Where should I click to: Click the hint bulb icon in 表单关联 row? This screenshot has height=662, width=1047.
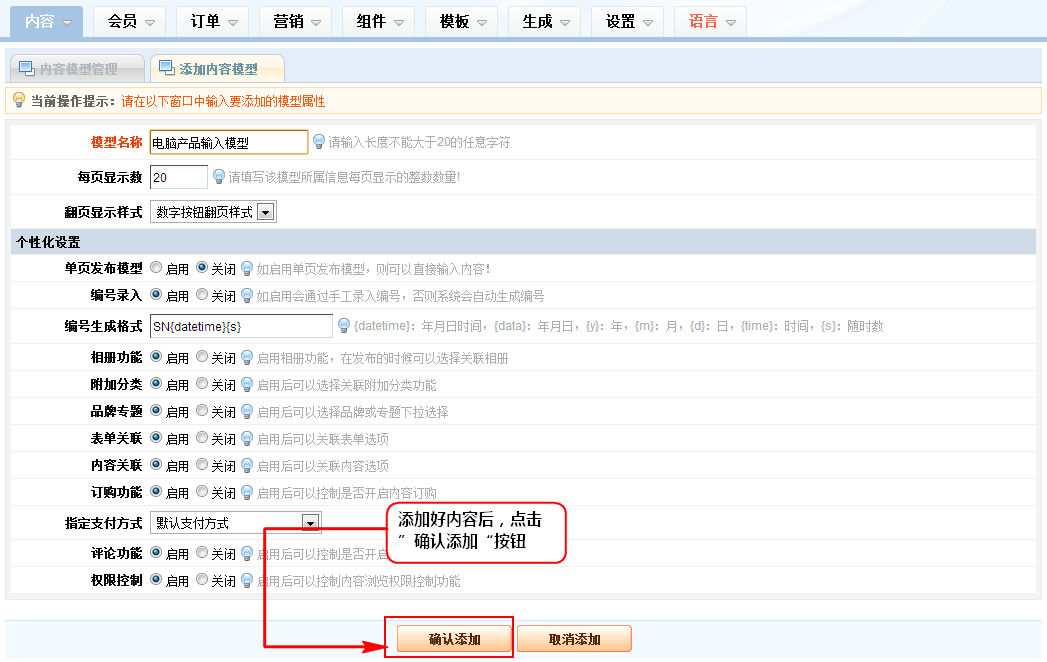pos(247,438)
